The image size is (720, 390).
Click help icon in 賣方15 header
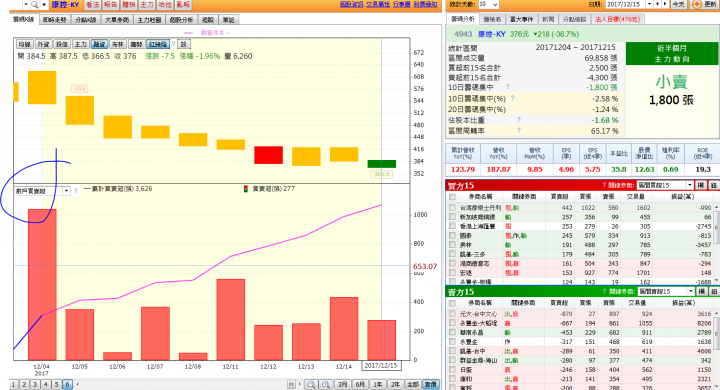(604, 292)
